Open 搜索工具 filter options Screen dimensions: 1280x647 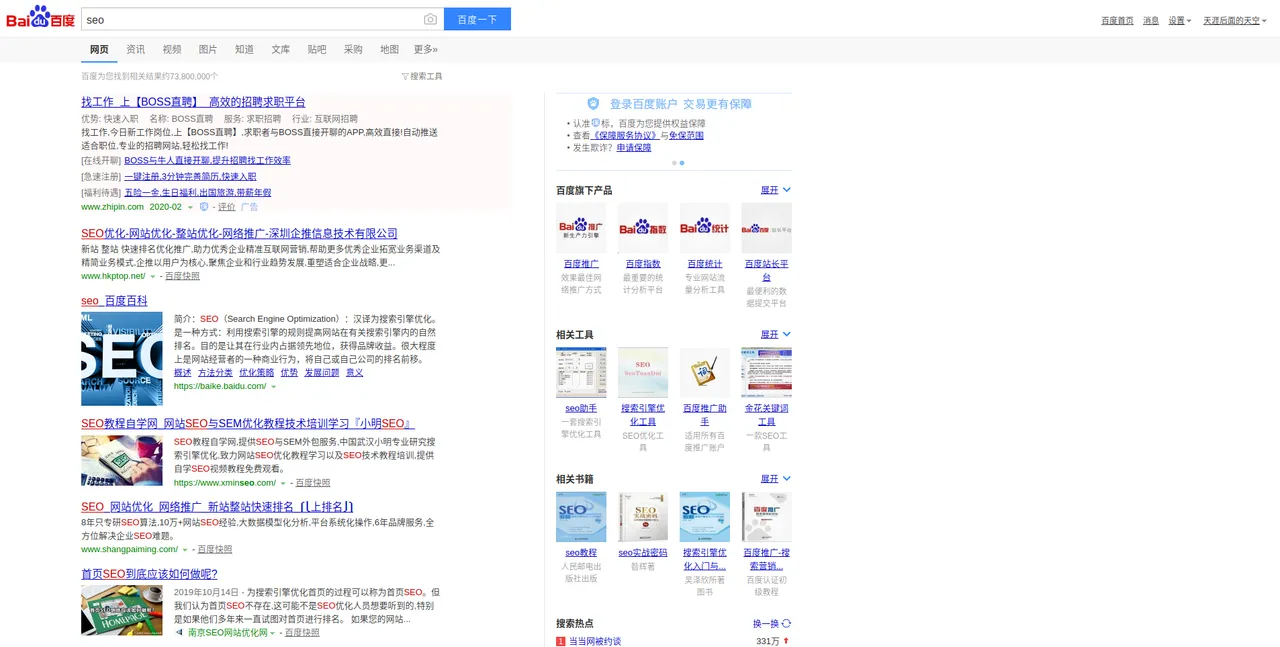point(422,76)
